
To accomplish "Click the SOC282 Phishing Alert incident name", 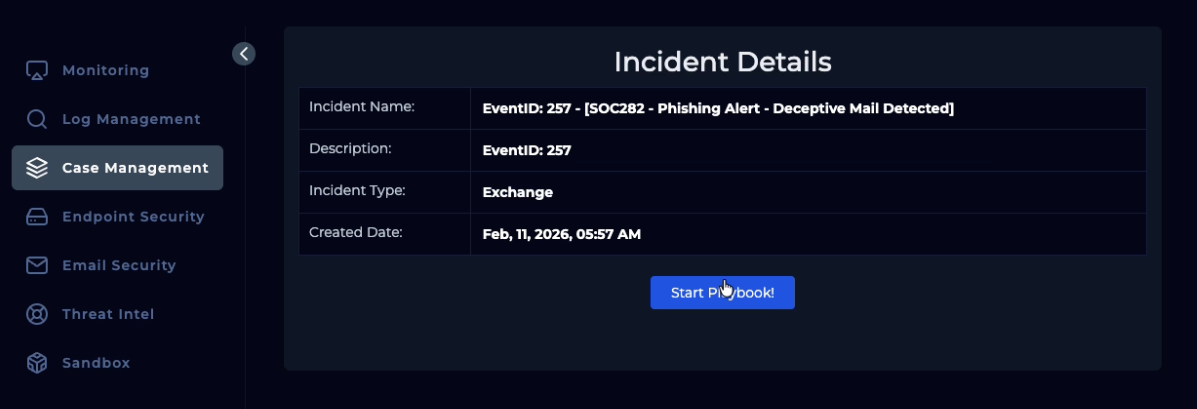I will click(x=717, y=108).
